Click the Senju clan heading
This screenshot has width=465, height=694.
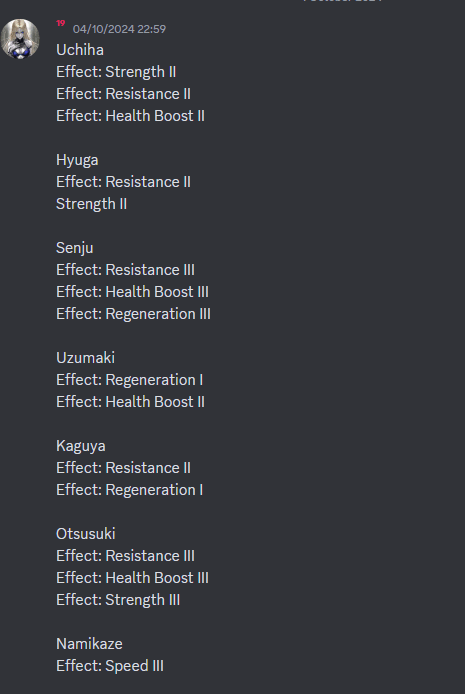[x=75, y=248]
